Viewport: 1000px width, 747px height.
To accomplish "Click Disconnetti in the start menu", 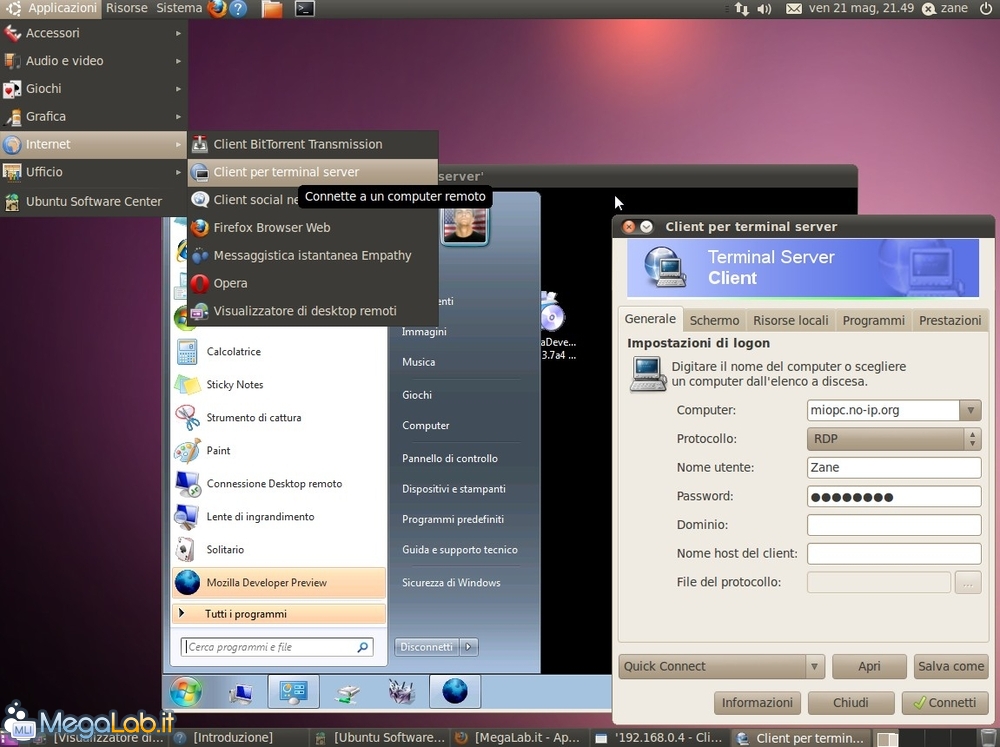I will 427,647.
